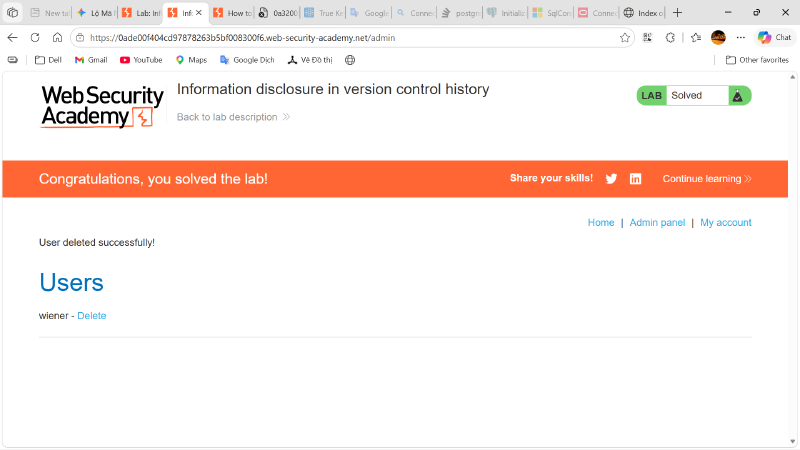Switch to the SqlCon tab

point(552,13)
